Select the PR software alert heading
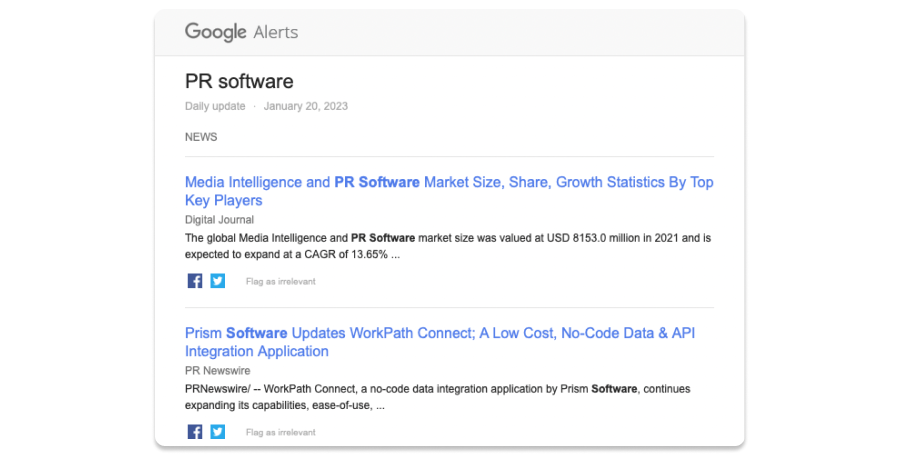The width and height of the screenshot is (900, 458). [x=239, y=81]
